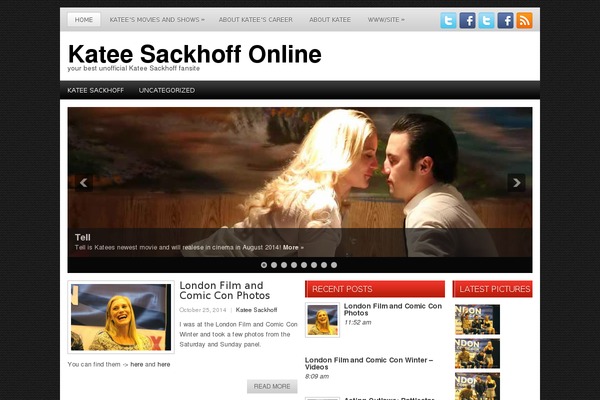Select the seventh slider pagination dot
Viewport: 600px width, 400px height.
pyautogui.click(x=324, y=265)
